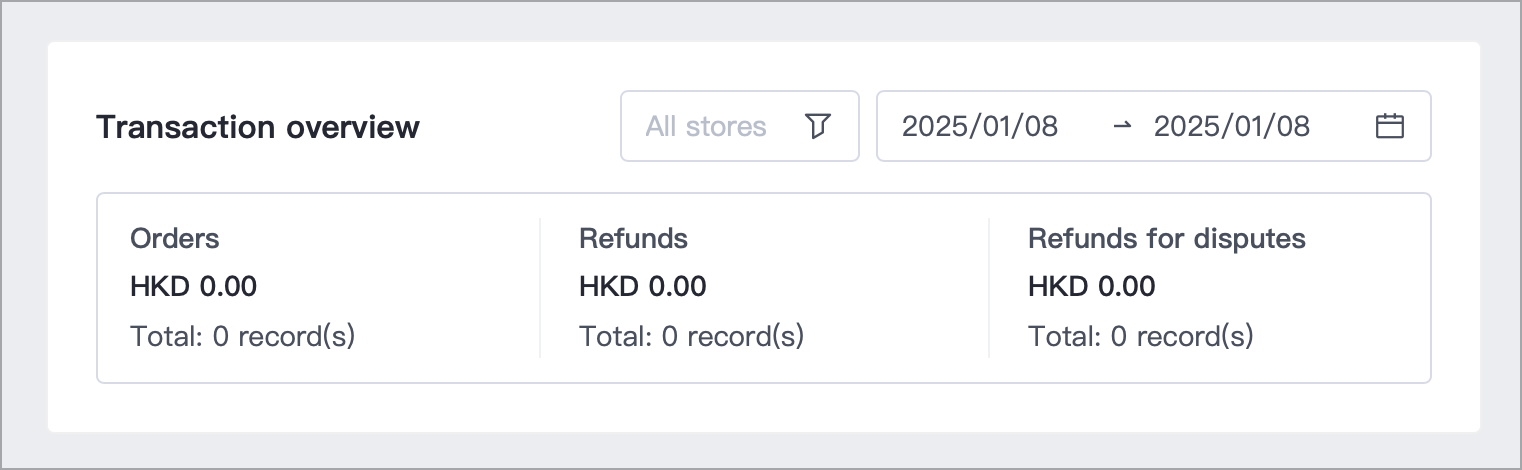1522x470 pixels.
Task: Click the Refunds HKD 0.00 amount
Action: (642, 287)
